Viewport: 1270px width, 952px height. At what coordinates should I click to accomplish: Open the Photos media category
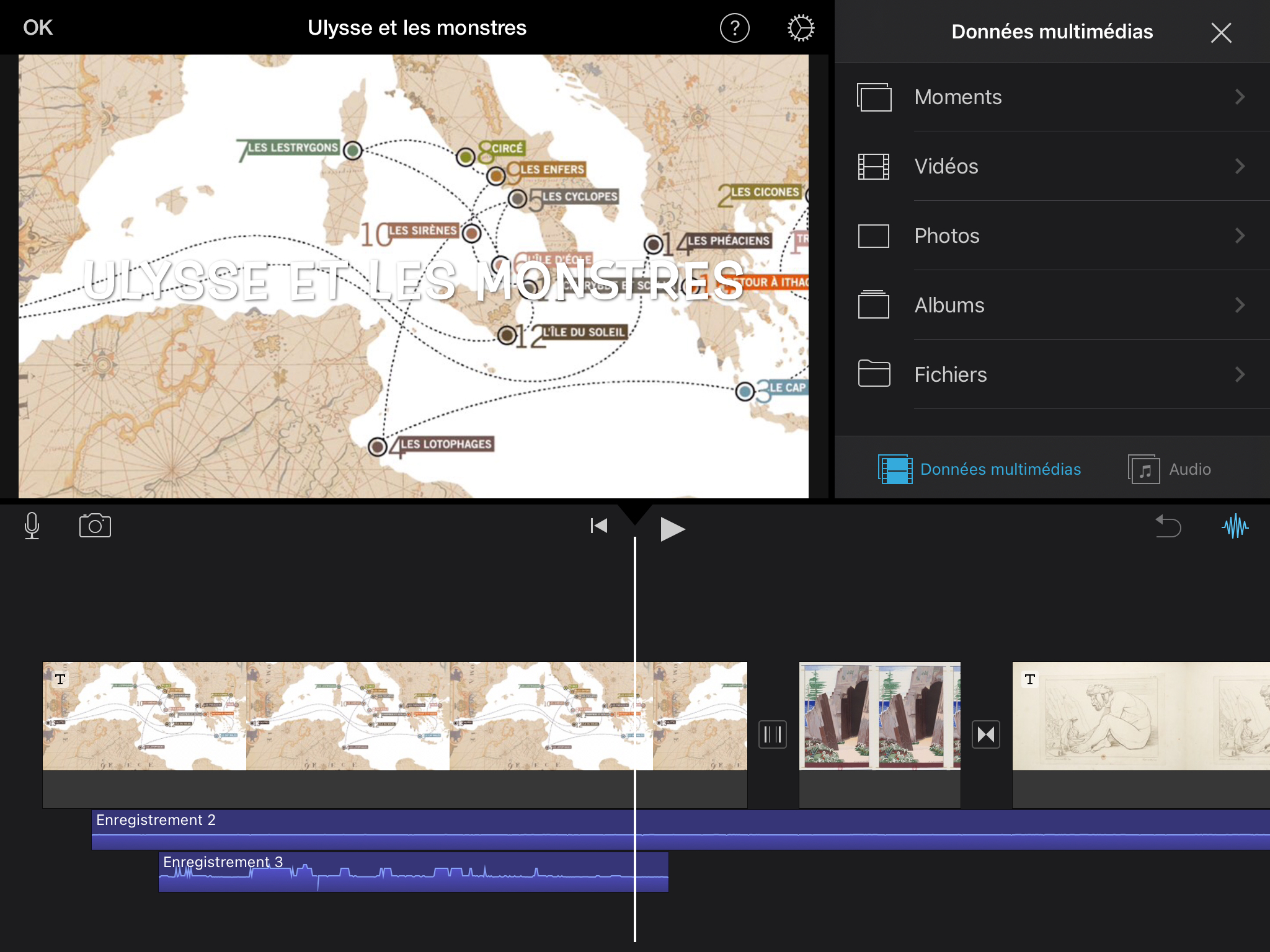[1052, 236]
